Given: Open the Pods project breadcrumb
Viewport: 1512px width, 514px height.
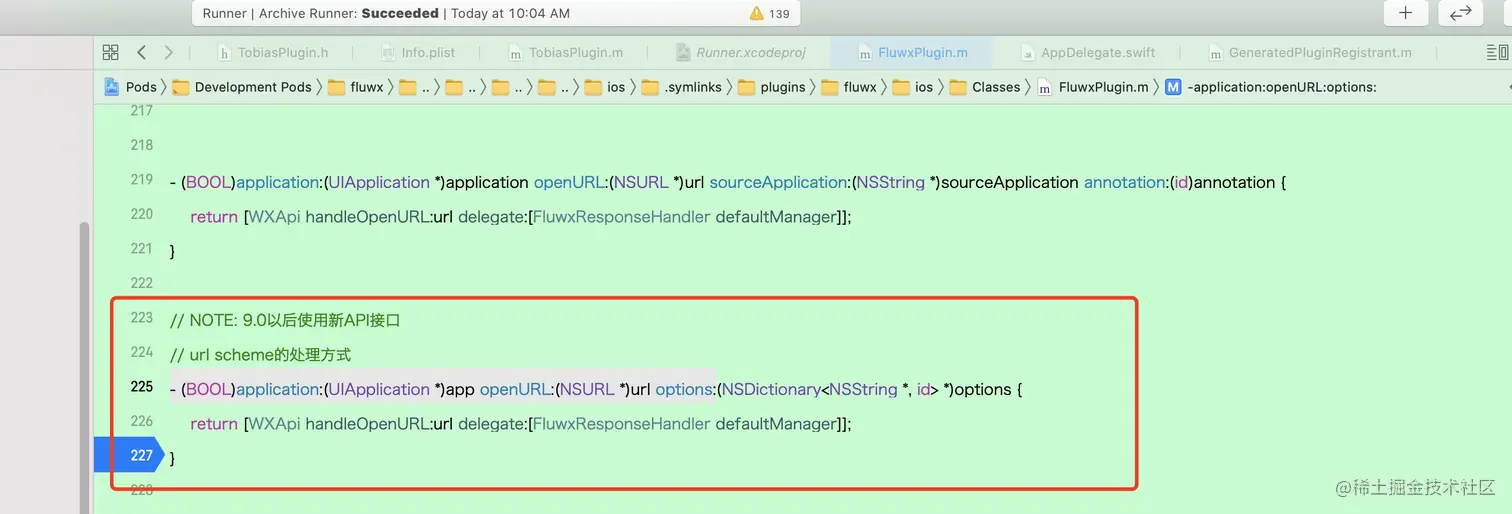Looking at the screenshot, I should [131, 87].
